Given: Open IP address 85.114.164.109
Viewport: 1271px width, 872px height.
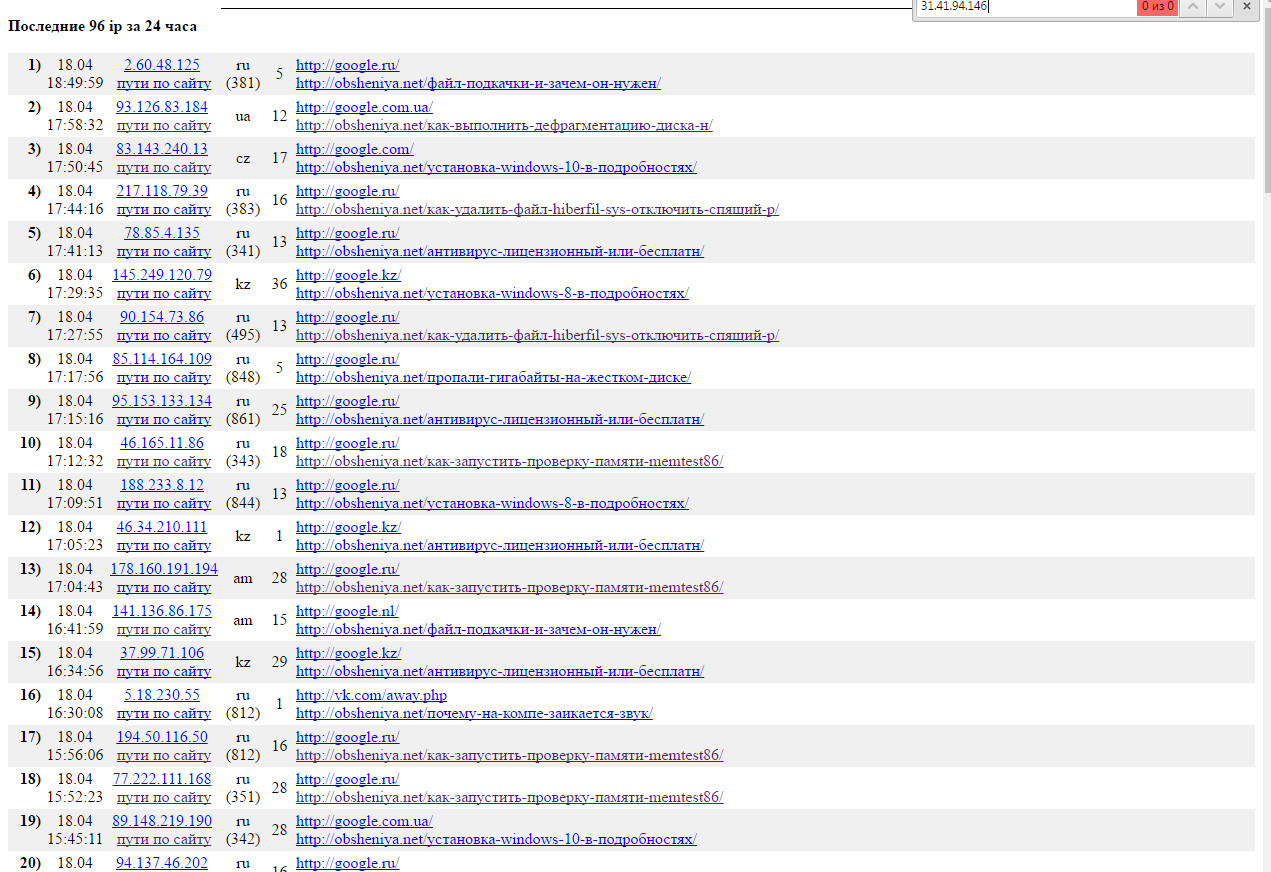Looking at the screenshot, I should tap(162, 359).
